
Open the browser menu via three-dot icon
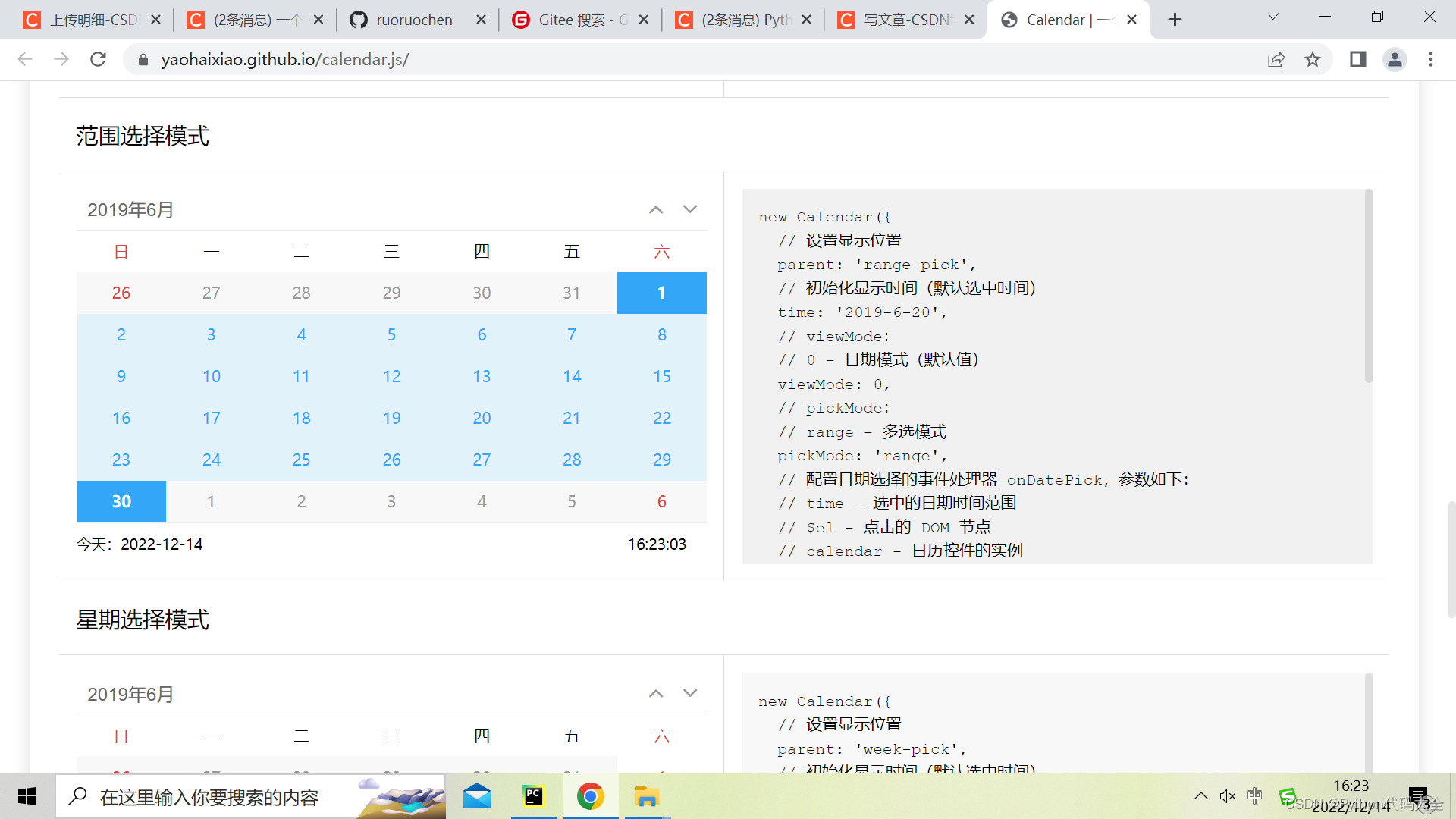tap(1431, 59)
